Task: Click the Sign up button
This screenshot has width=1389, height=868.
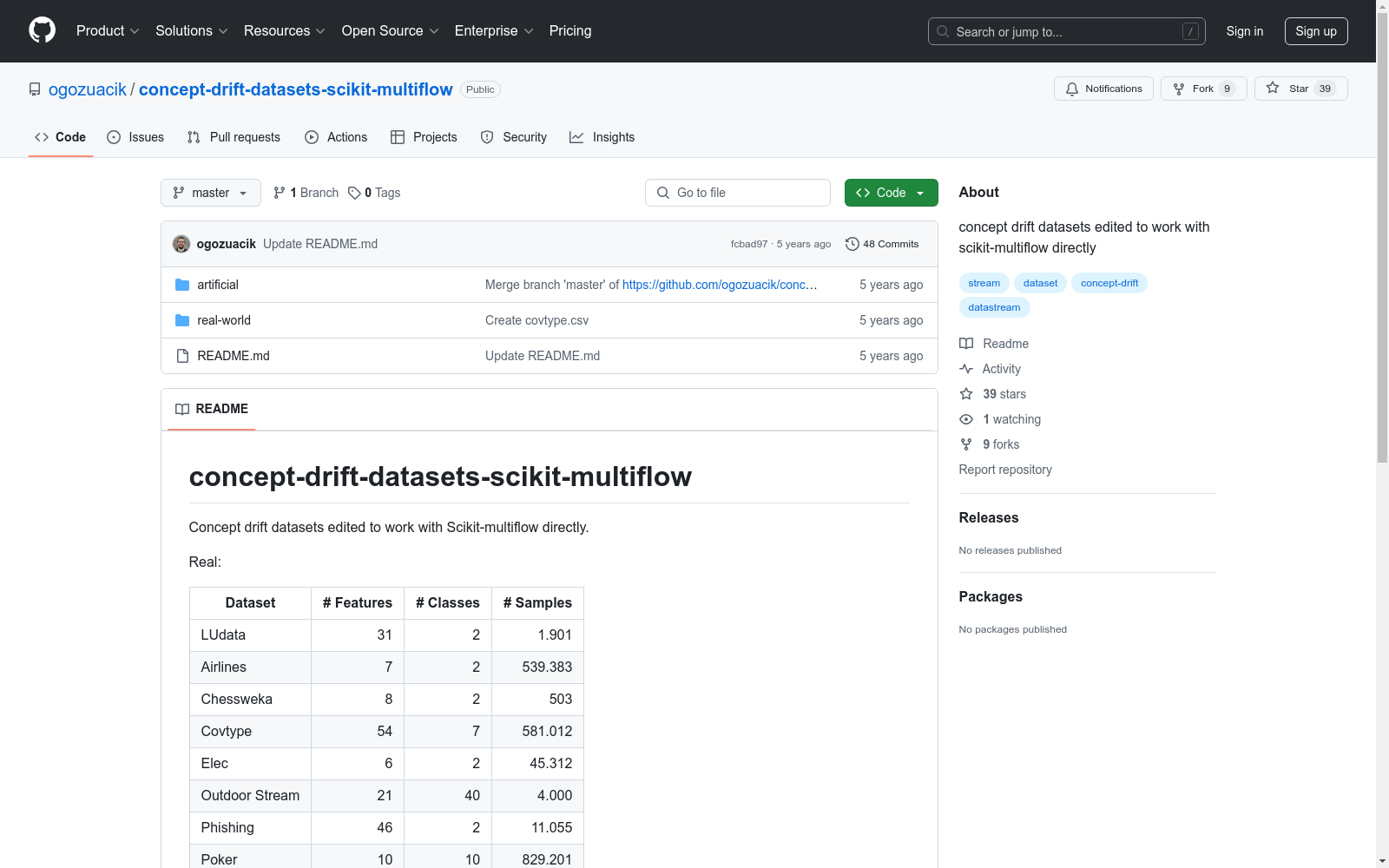Action: coord(1316,31)
